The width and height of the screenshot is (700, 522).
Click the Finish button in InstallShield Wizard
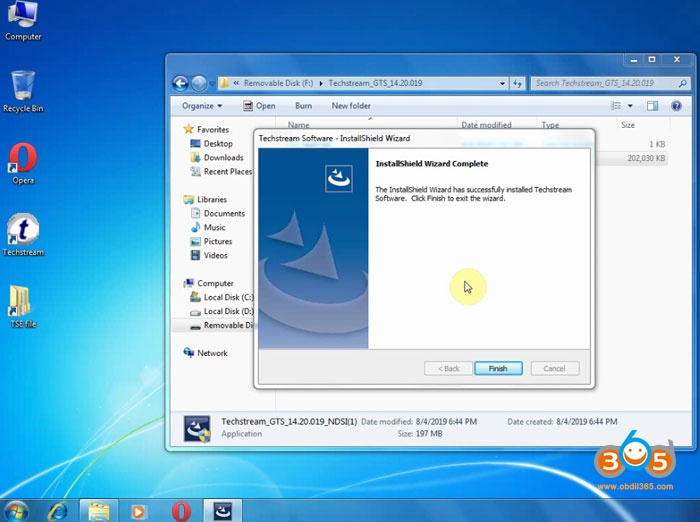pyautogui.click(x=498, y=368)
